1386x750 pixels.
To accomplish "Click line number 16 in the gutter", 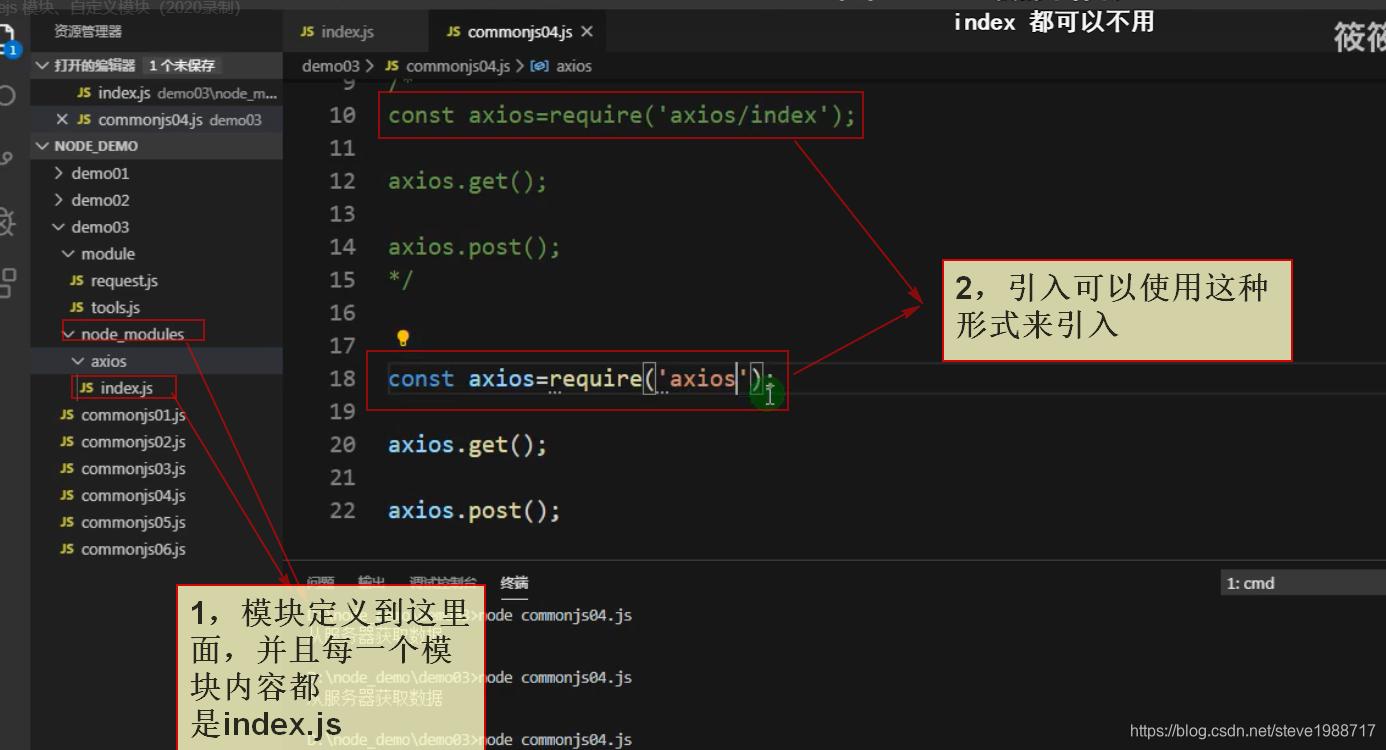I will point(342,313).
